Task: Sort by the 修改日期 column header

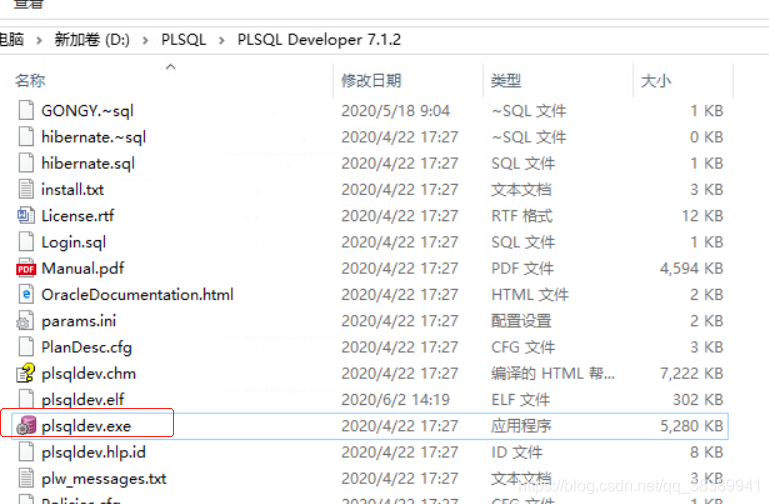Action: (x=371, y=80)
